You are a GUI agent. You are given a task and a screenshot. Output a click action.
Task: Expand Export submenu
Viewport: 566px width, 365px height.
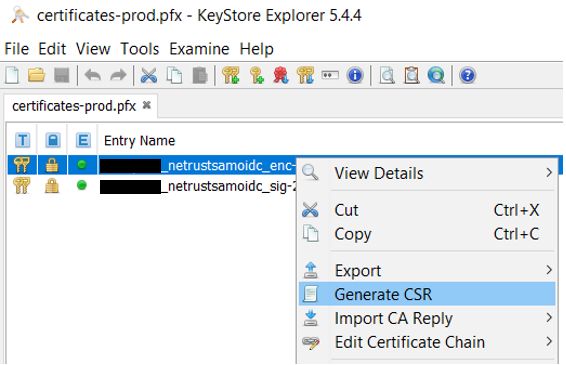point(427,270)
